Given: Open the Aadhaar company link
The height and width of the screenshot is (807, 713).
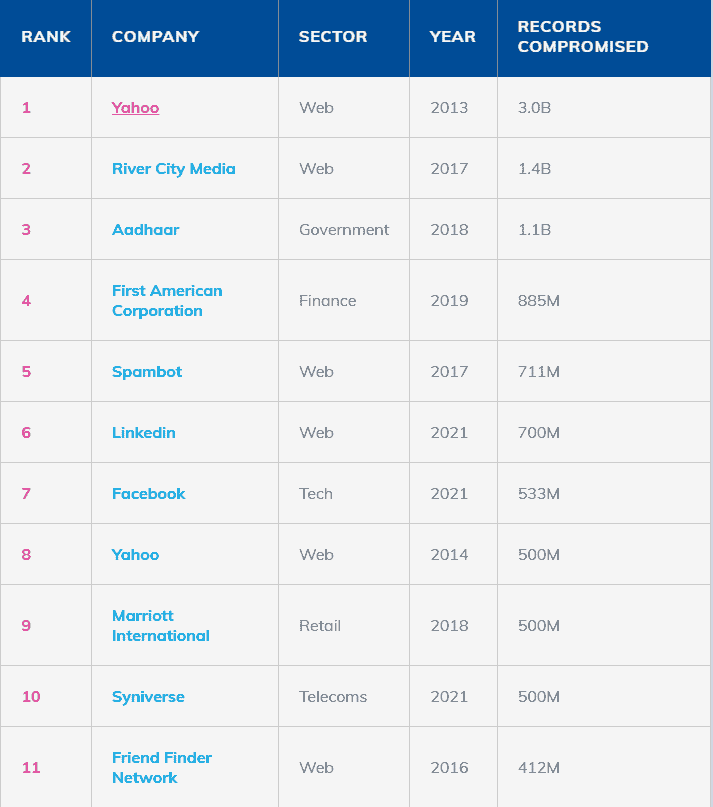Looking at the screenshot, I should point(145,229).
